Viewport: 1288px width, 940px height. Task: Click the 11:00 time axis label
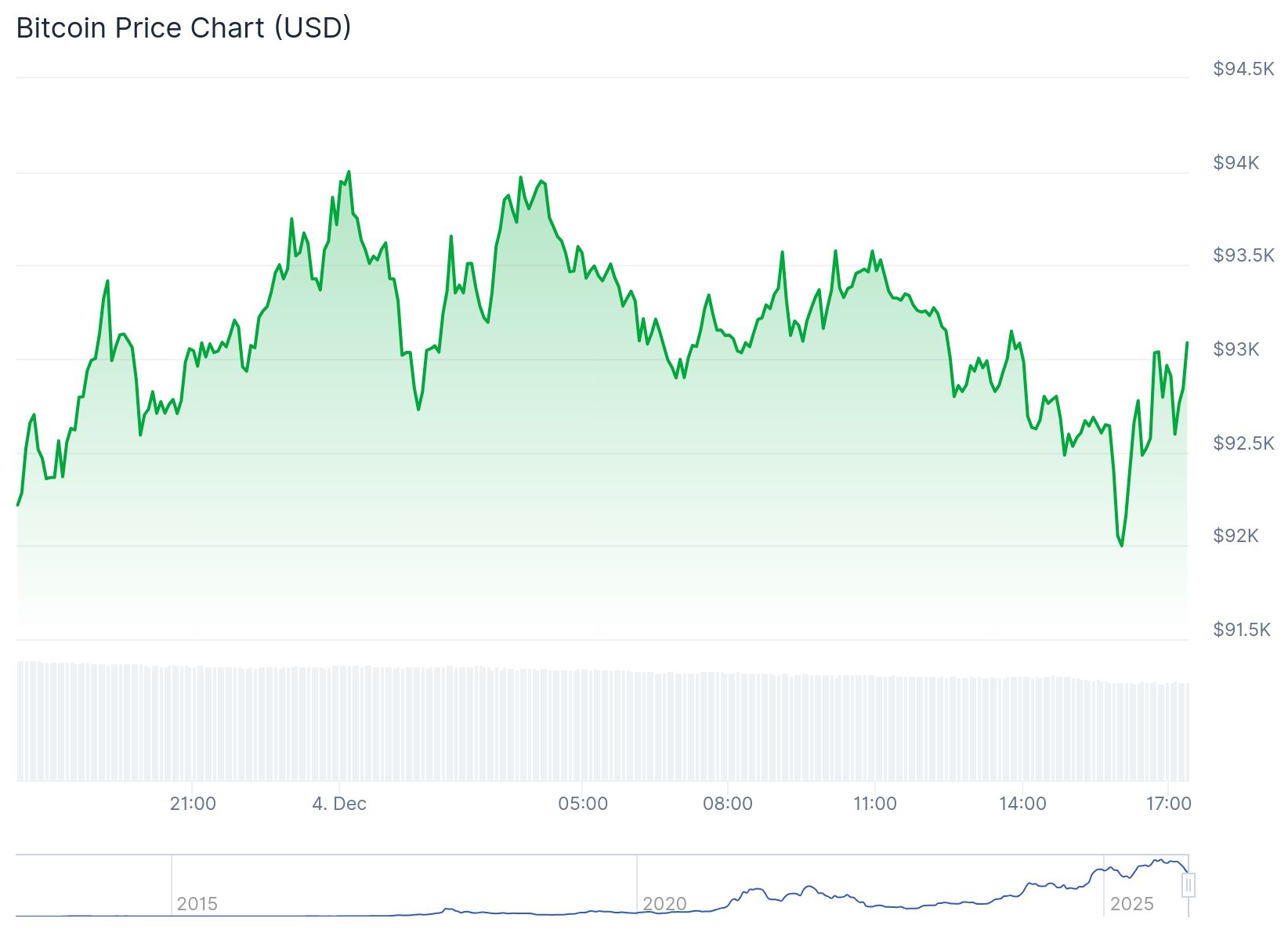point(875,804)
